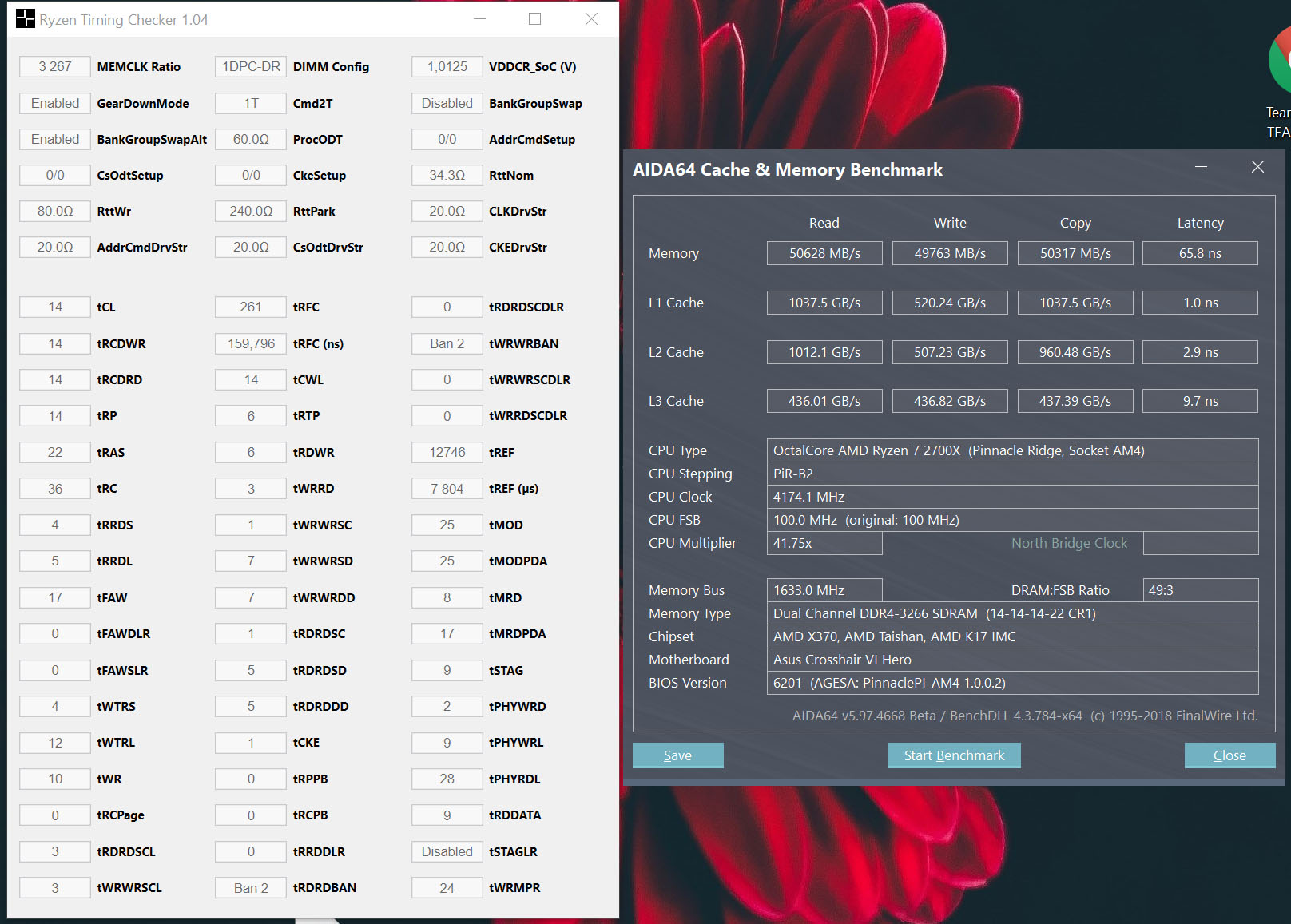The image size is (1291, 924).
Task: Click the L2 Cache Copy 960.48 GB/s result
Action: pos(1075,352)
